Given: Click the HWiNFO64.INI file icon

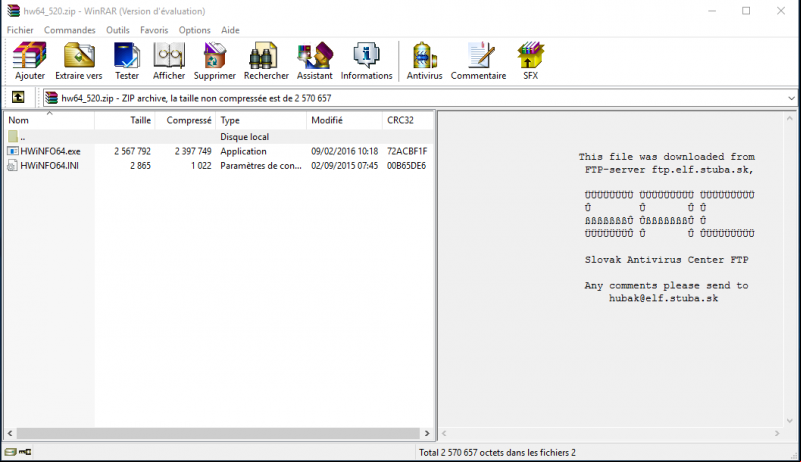Looking at the screenshot, I should coord(13,166).
